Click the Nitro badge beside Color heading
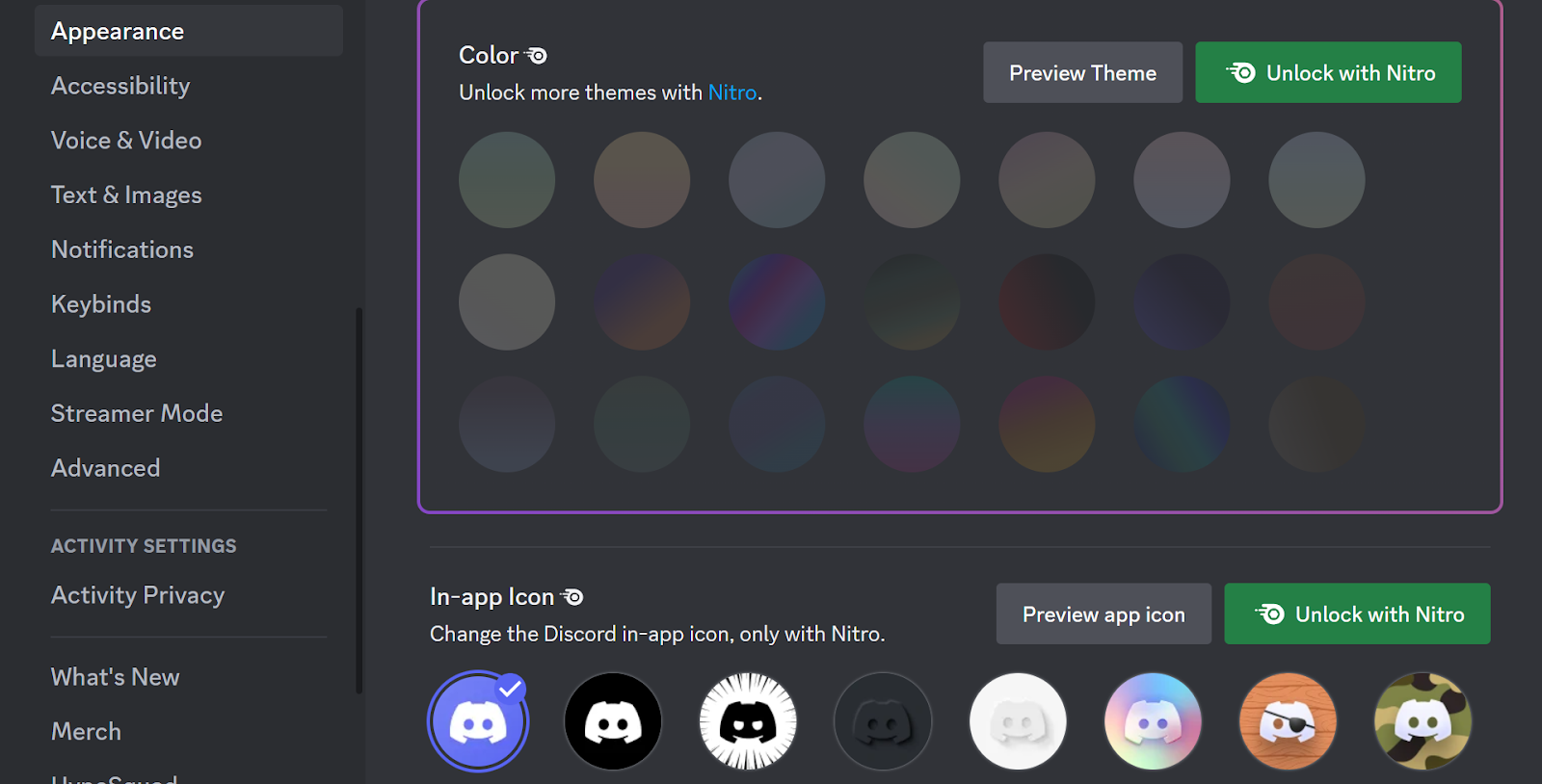The width and height of the screenshot is (1542, 784). tap(537, 56)
